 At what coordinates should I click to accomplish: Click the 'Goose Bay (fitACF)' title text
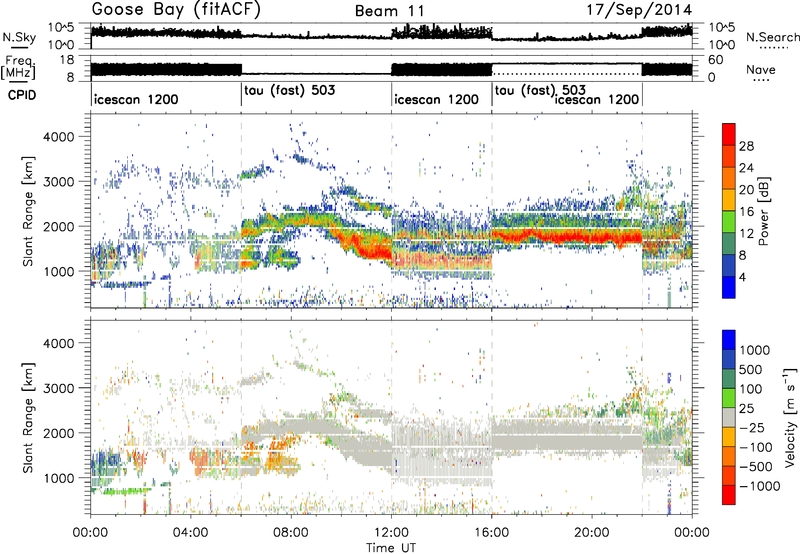176,10
